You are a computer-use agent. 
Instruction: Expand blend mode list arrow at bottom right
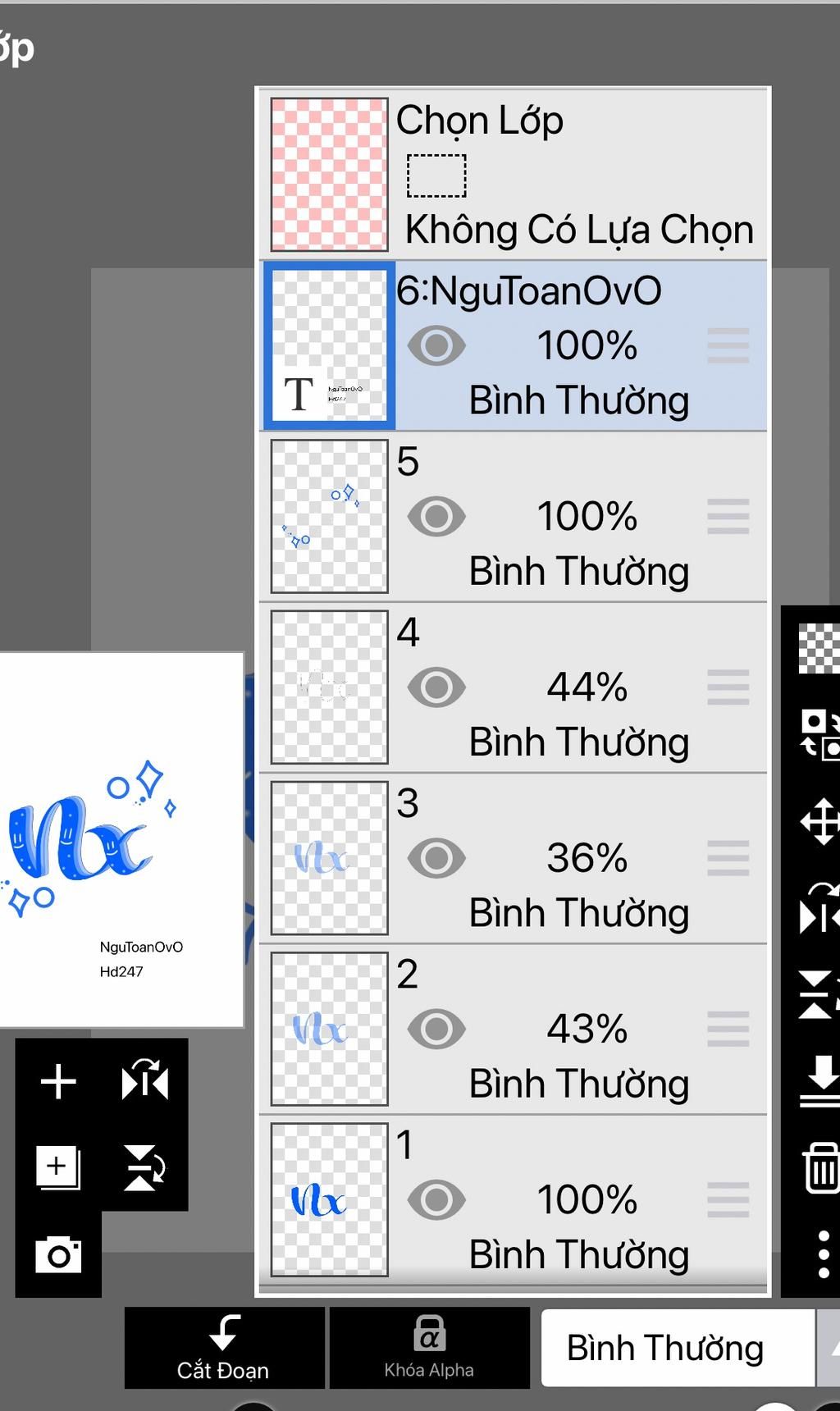click(829, 1348)
